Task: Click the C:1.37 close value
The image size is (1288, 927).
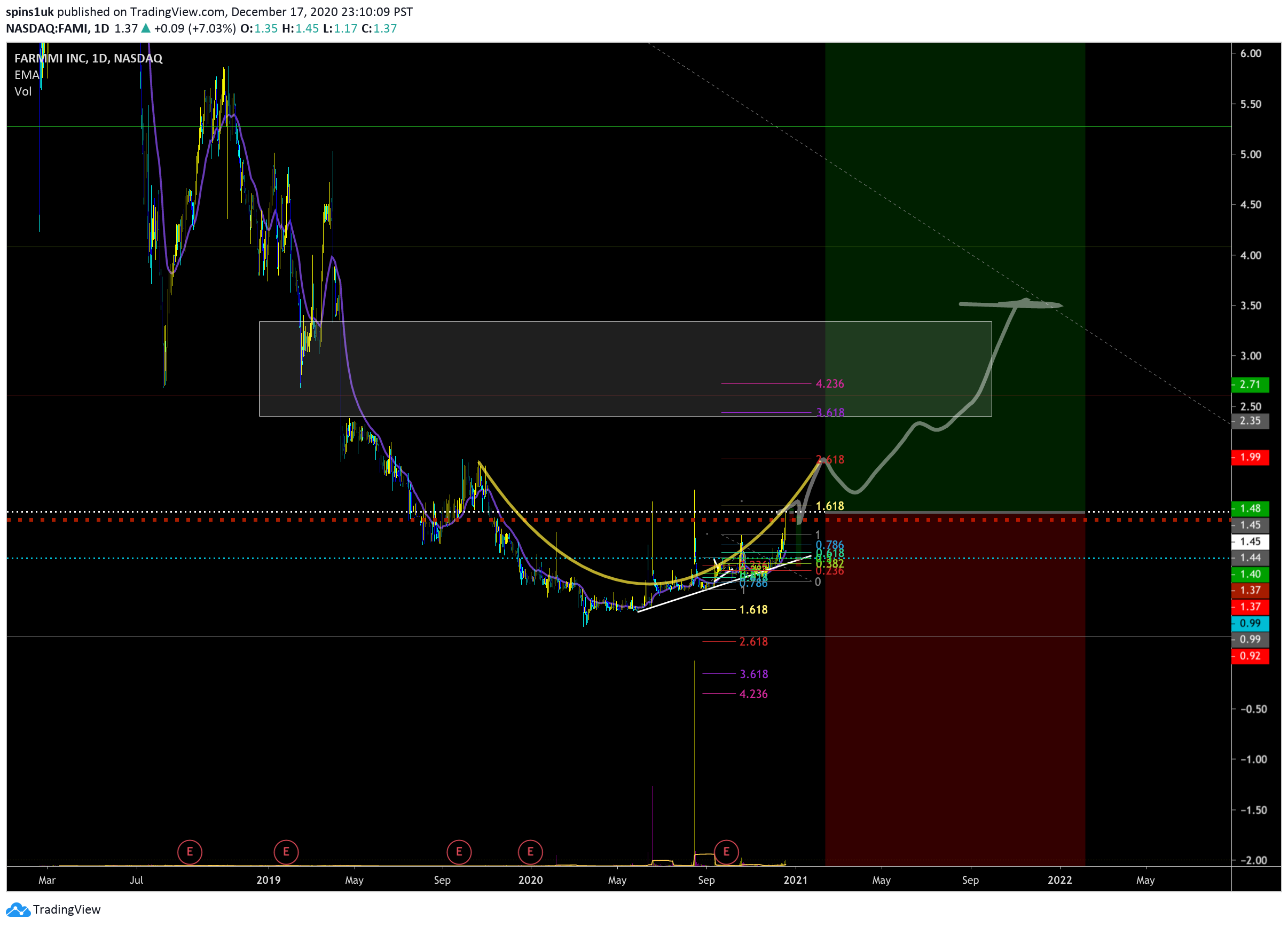Action: click(379, 28)
